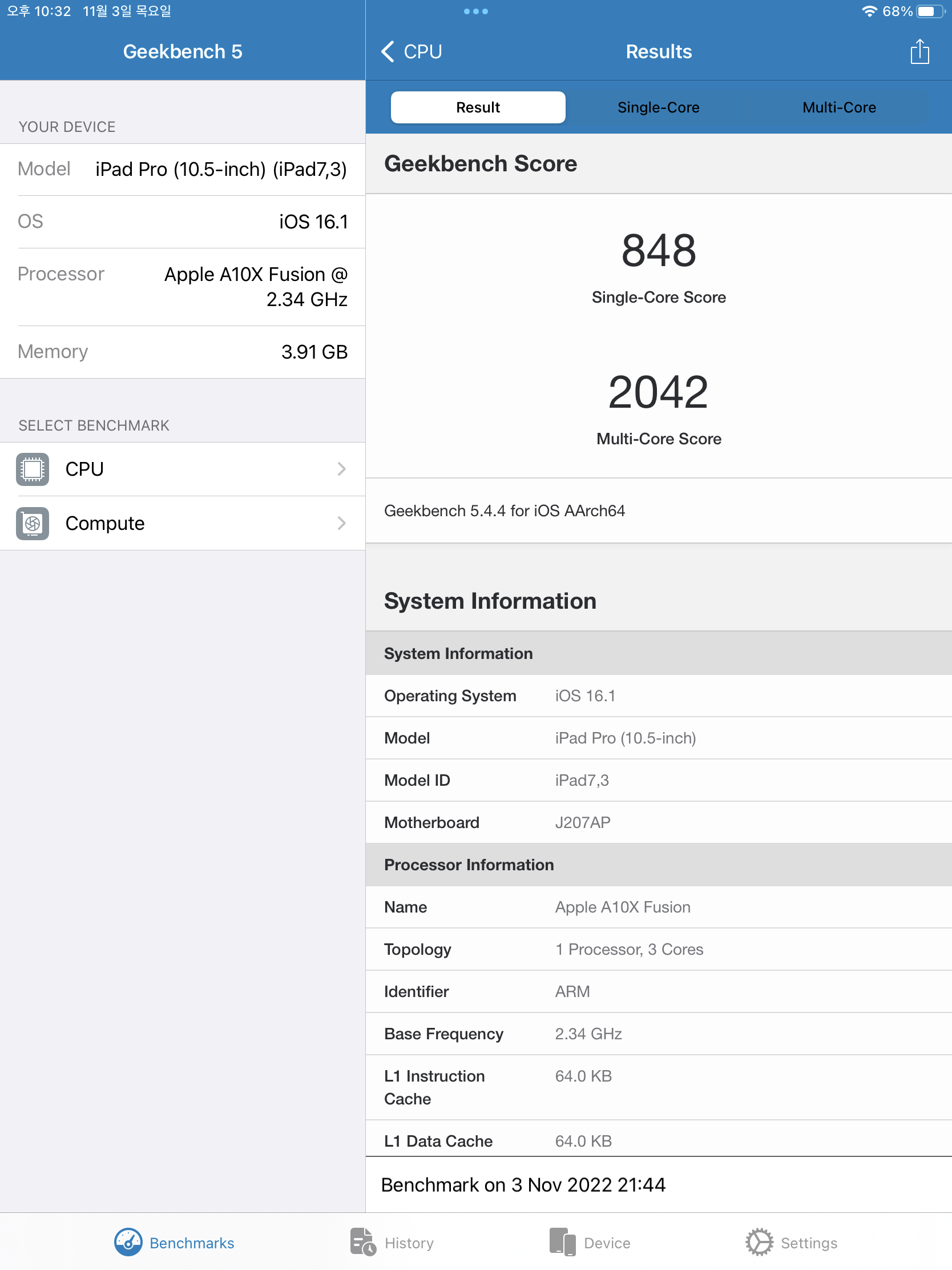Open the Compute benchmark icon
Viewport: 952px width, 1270px height.
(x=33, y=523)
